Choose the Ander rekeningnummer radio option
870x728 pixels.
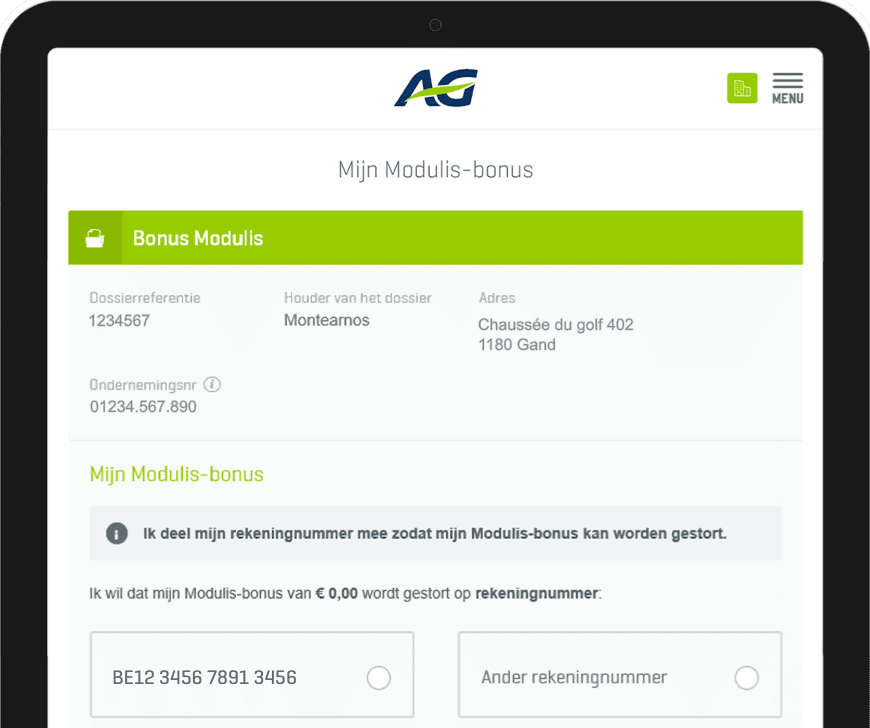click(x=746, y=678)
